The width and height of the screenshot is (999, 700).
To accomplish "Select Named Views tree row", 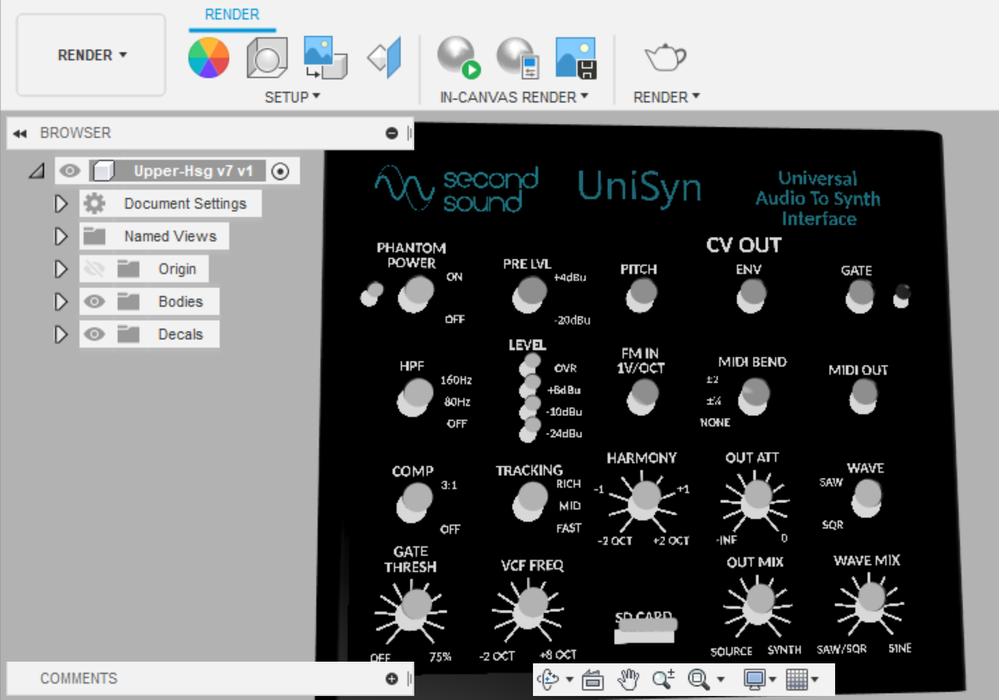I will [x=154, y=236].
